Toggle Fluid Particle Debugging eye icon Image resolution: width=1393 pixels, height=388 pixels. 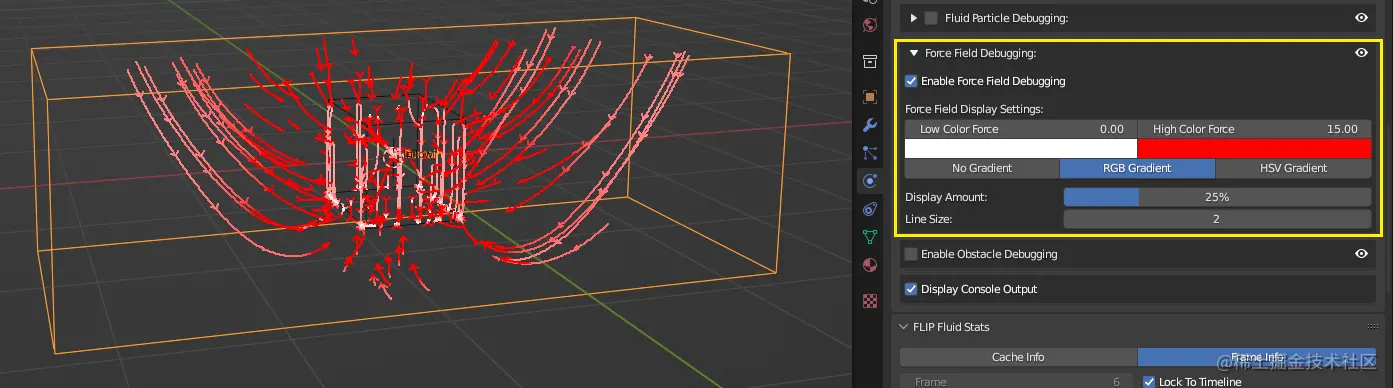pos(1360,18)
